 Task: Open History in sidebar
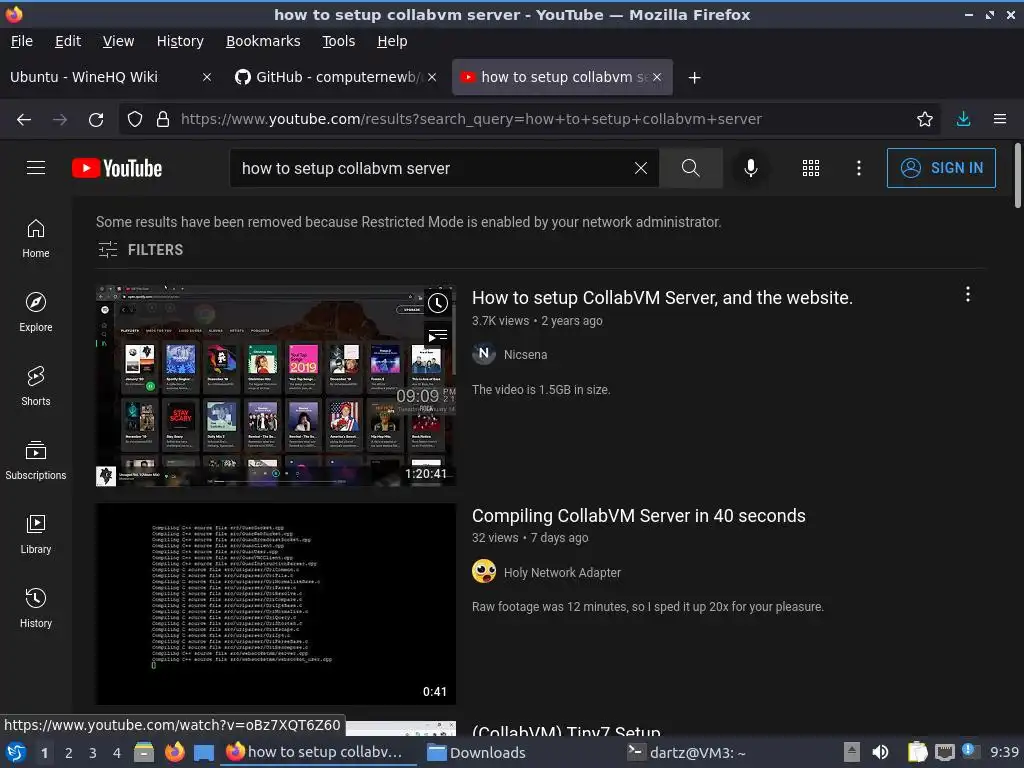point(36,608)
